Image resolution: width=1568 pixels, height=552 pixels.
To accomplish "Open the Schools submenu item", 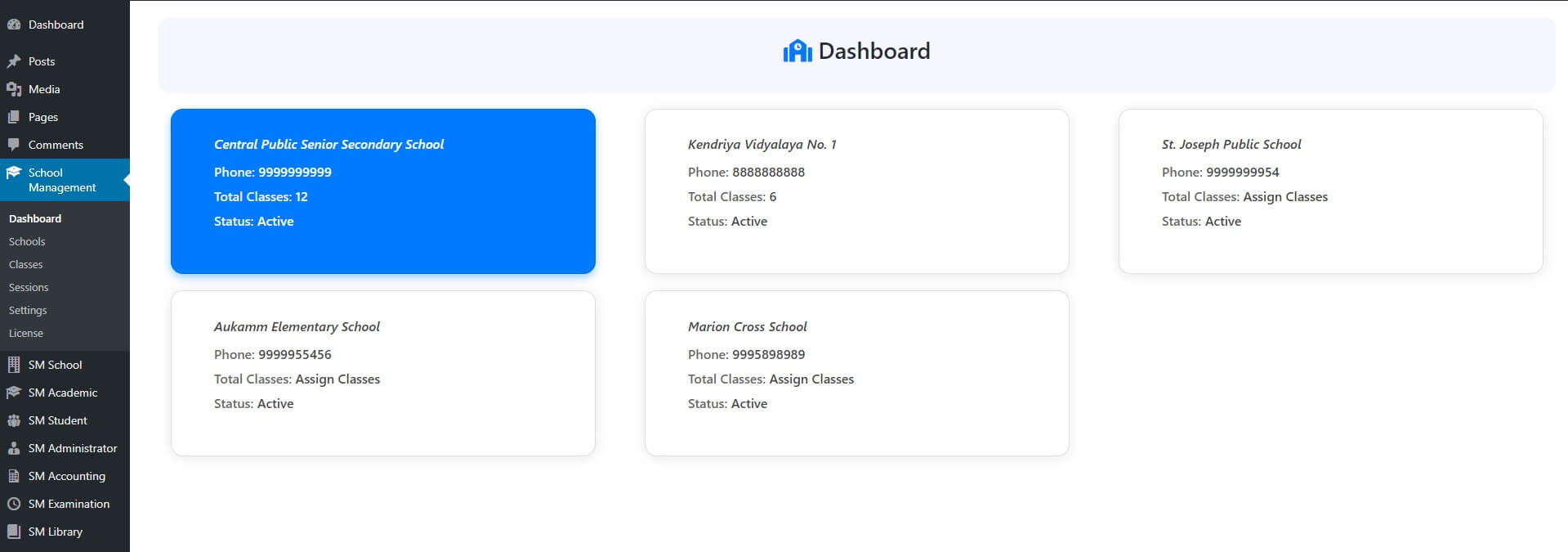I will click(27, 241).
